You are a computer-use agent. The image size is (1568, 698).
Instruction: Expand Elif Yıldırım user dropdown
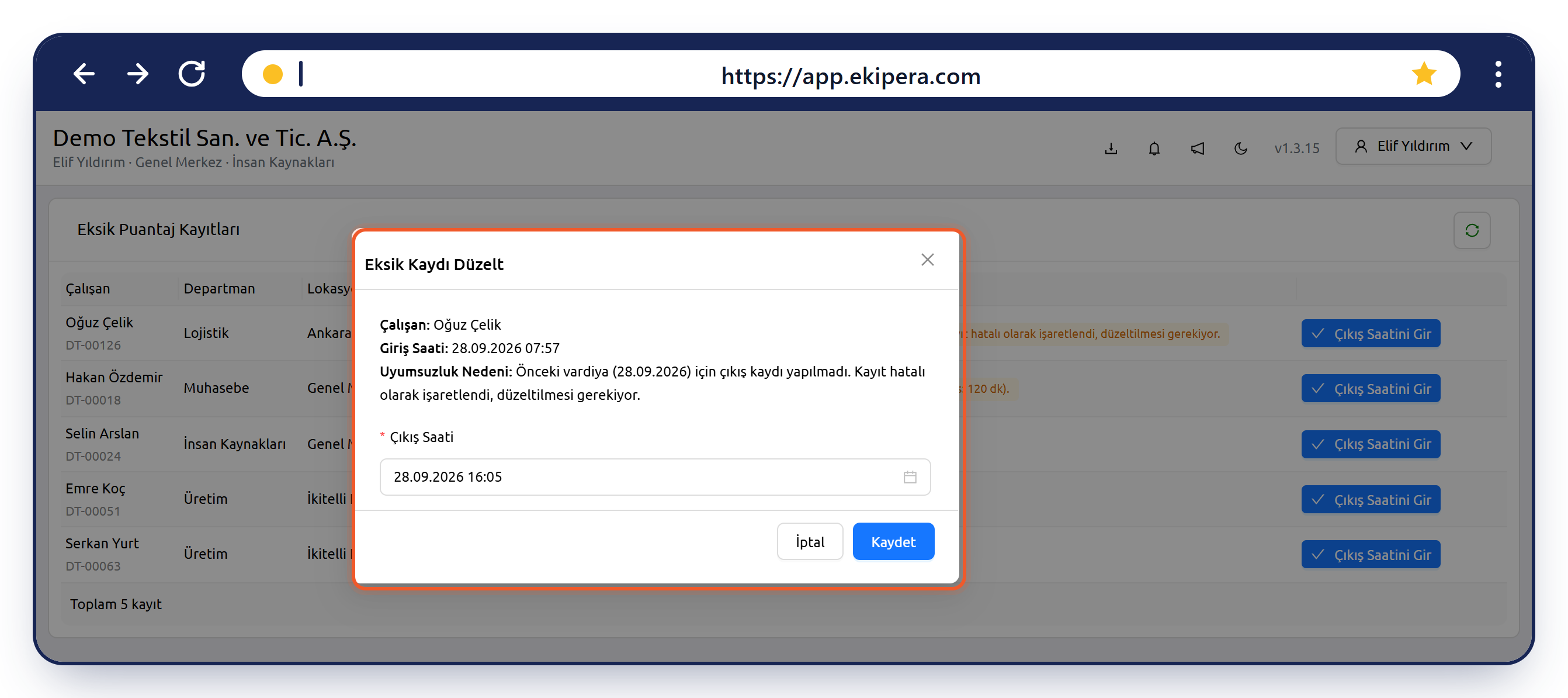tap(1413, 146)
